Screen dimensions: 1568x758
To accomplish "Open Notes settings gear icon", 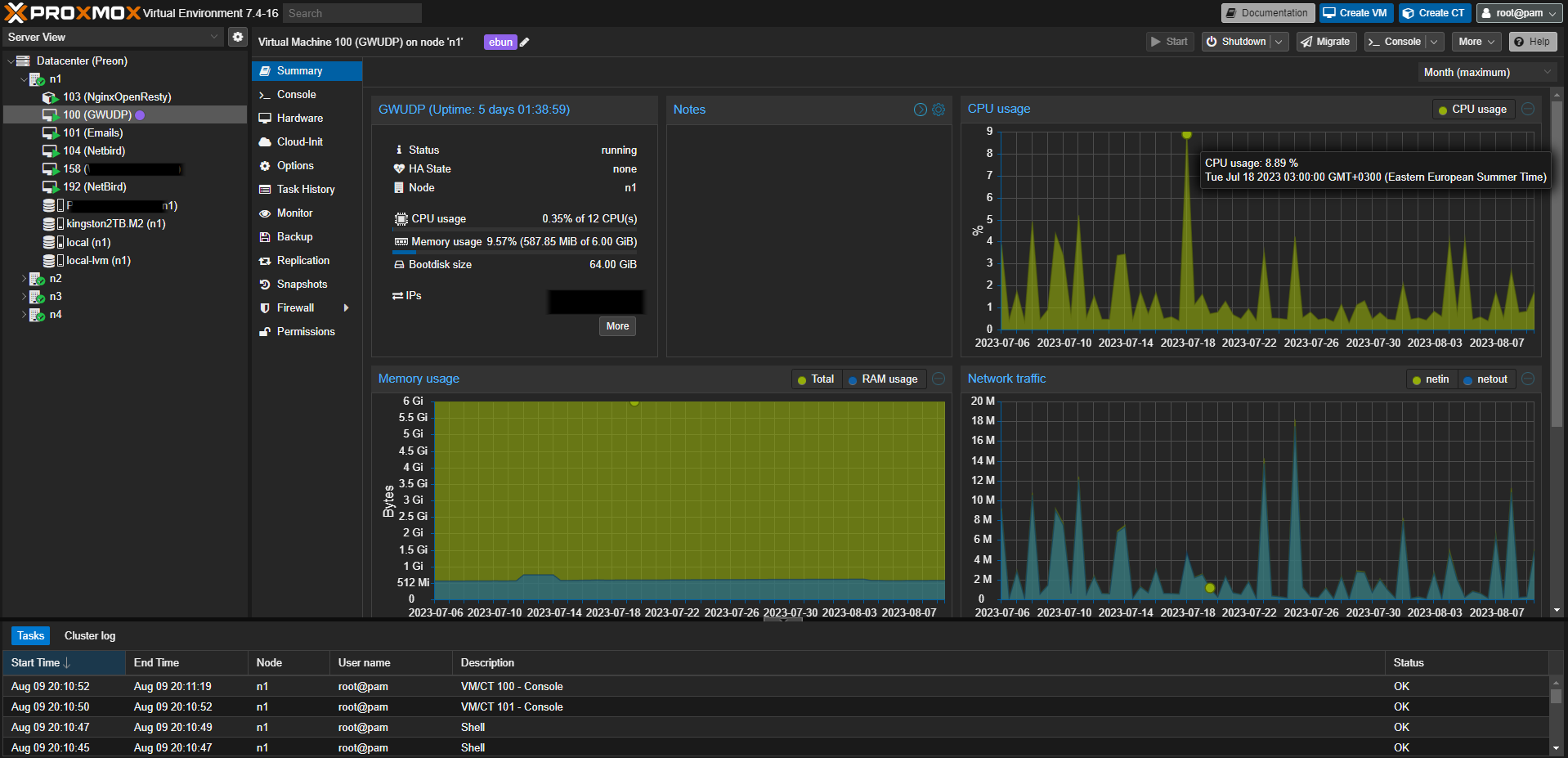I will point(939,110).
